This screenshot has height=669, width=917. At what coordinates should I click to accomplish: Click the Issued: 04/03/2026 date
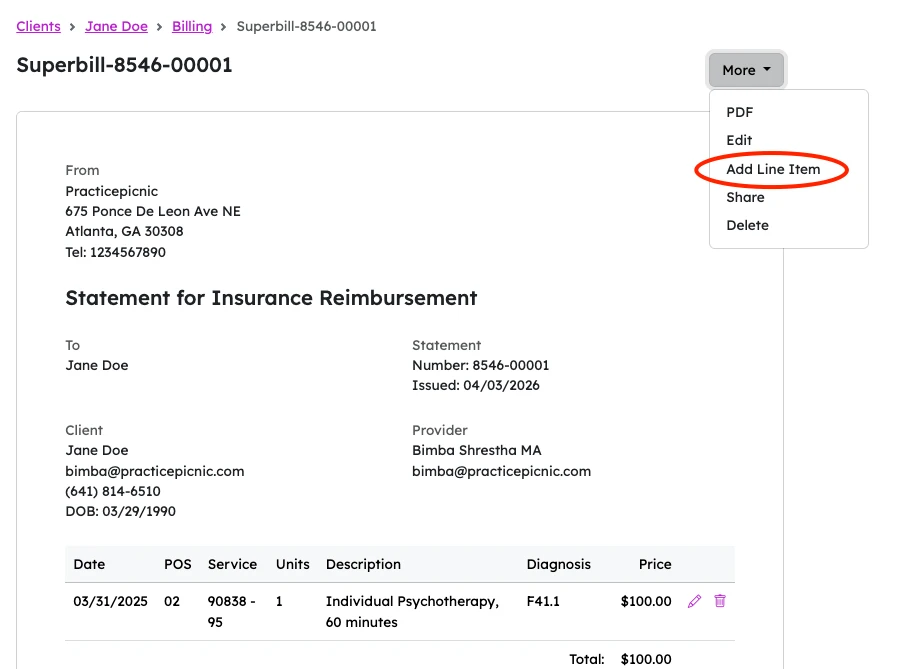point(476,385)
